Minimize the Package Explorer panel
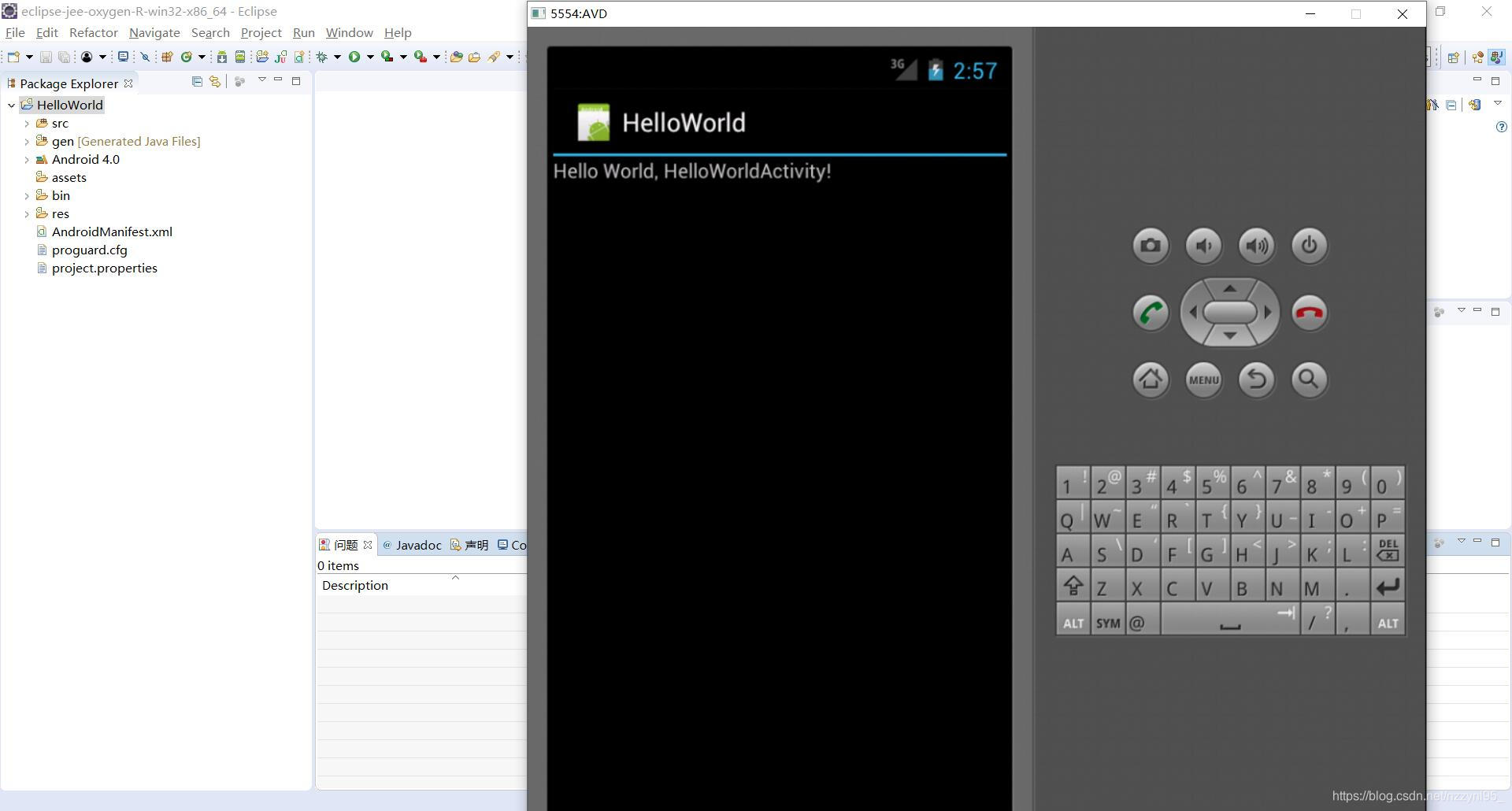1512x811 pixels. tap(278, 80)
